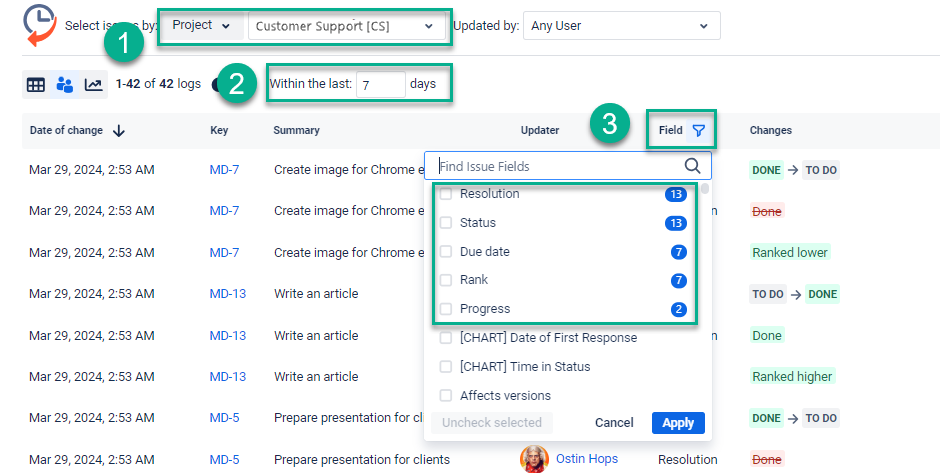Click Cancel in the field filter
The image size is (940, 473).
tap(614, 423)
